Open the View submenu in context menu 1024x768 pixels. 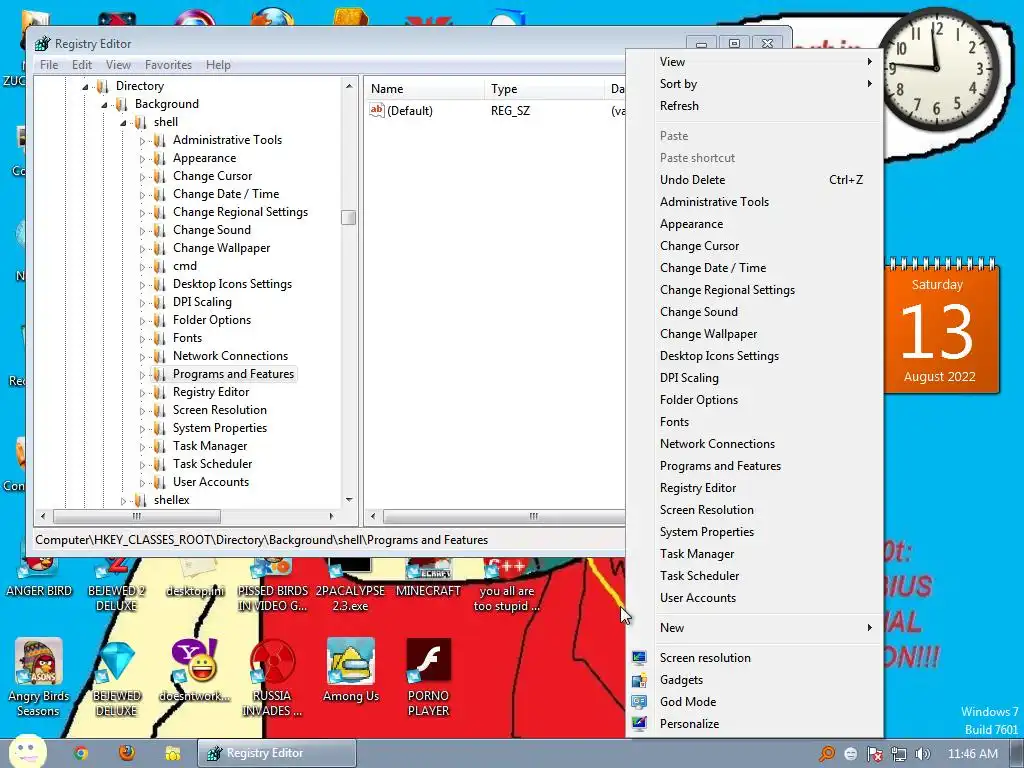coord(754,61)
